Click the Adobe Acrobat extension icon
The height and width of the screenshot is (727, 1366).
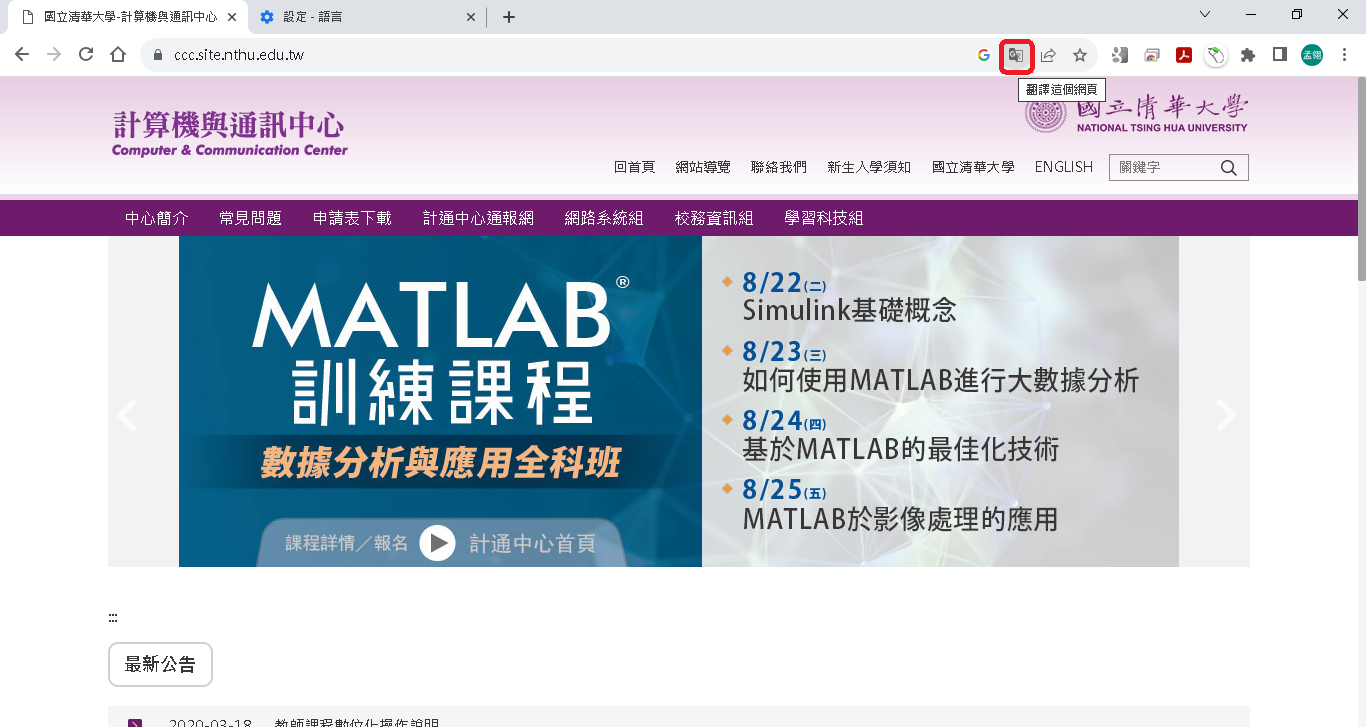click(x=1184, y=55)
